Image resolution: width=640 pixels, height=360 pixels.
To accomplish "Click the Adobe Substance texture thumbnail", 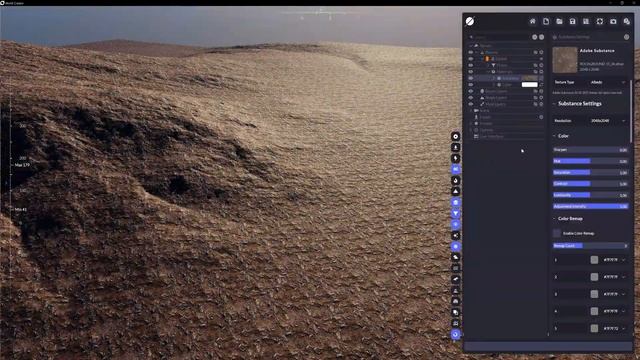I will 565,60.
